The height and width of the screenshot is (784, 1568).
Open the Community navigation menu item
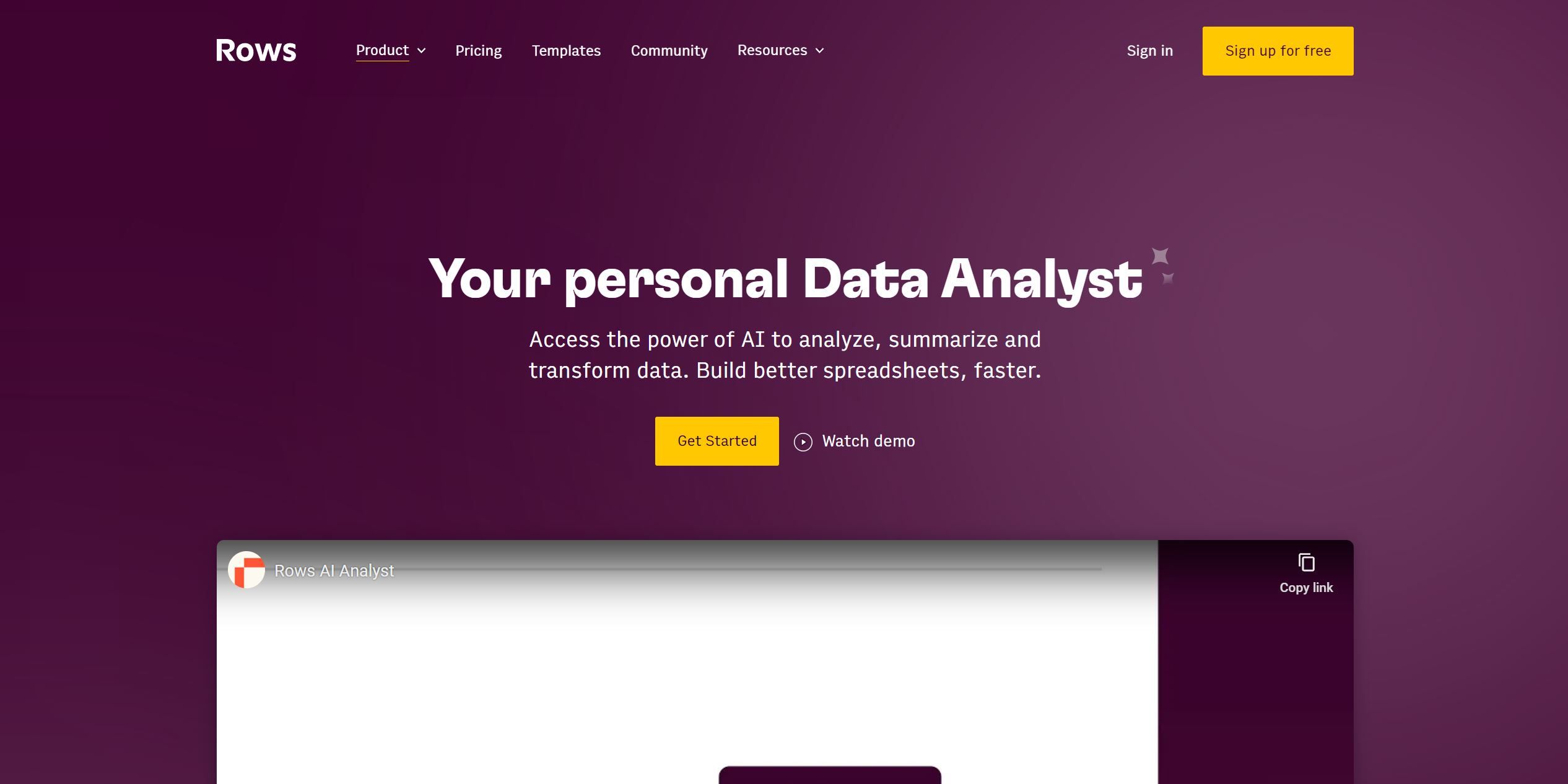tap(668, 50)
